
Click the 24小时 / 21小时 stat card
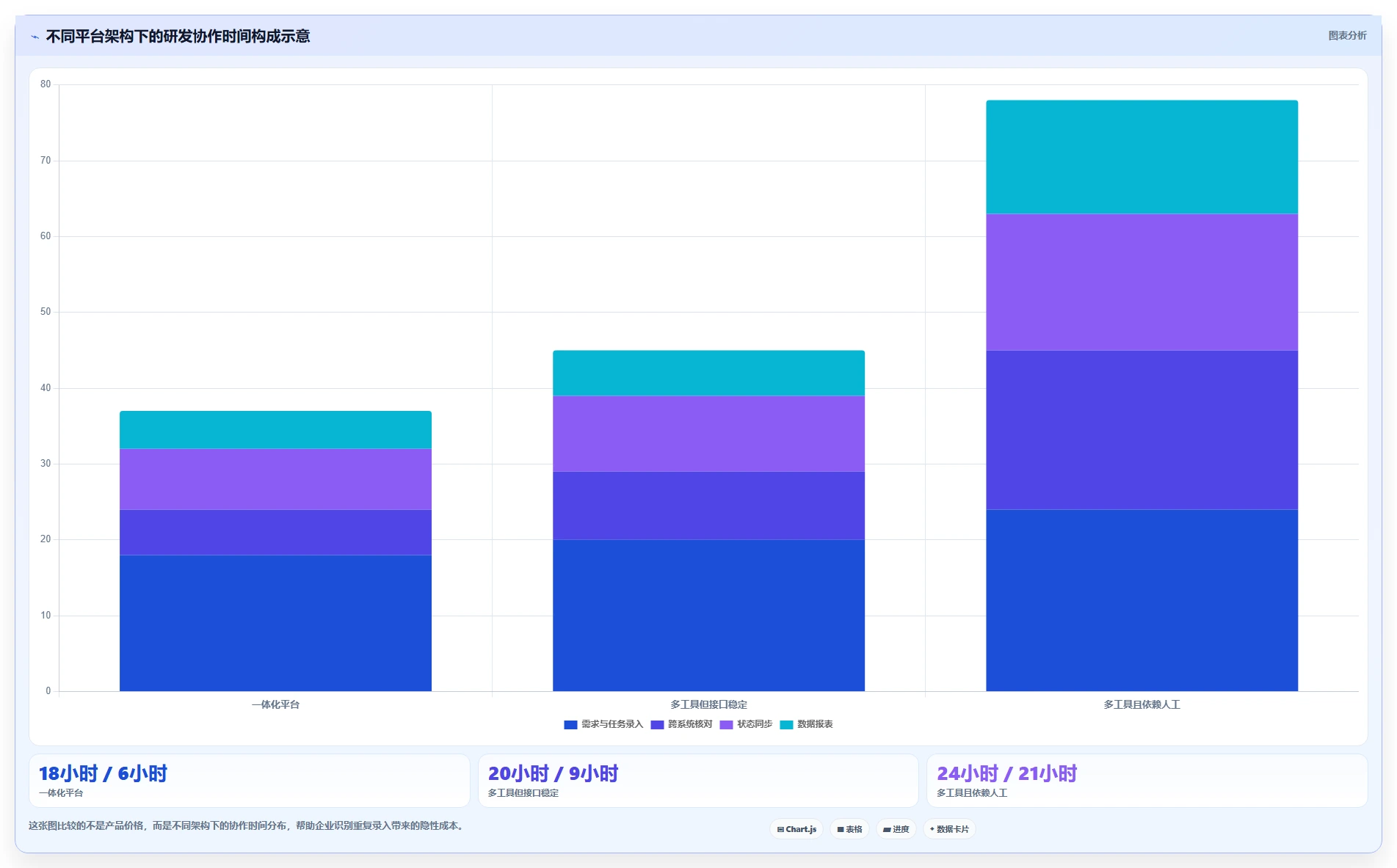(1147, 781)
